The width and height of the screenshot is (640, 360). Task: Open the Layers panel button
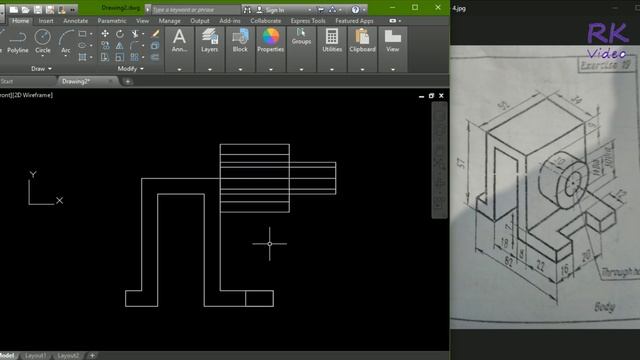coord(209,41)
